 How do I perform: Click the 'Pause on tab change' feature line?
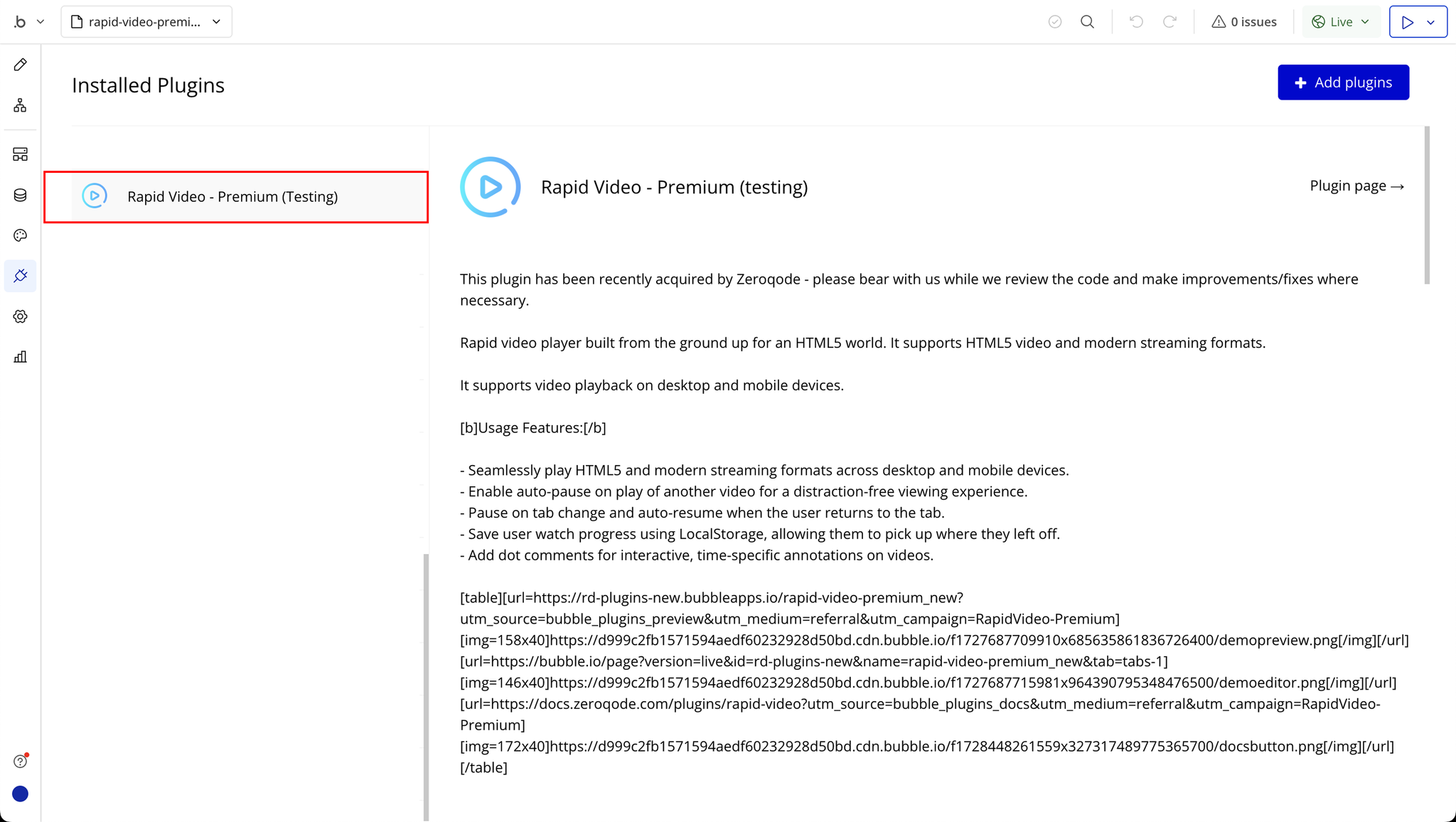(x=702, y=513)
